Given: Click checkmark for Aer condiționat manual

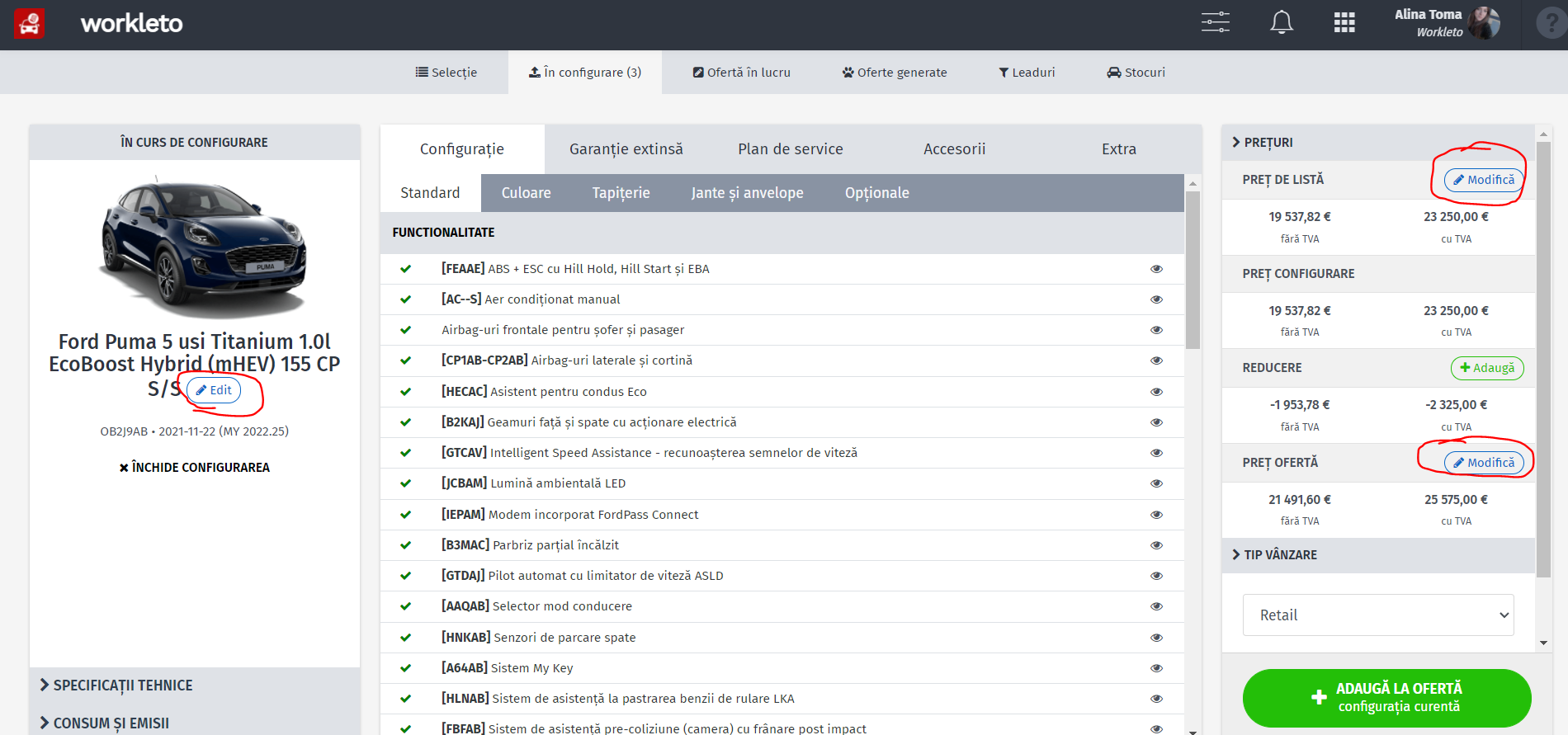Looking at the screenshot, I should pyautogui.click(x=405, y=299).
